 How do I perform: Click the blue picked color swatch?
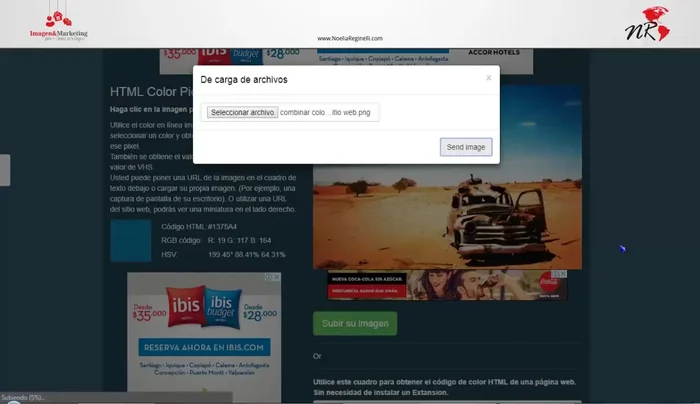pos(130,240)
